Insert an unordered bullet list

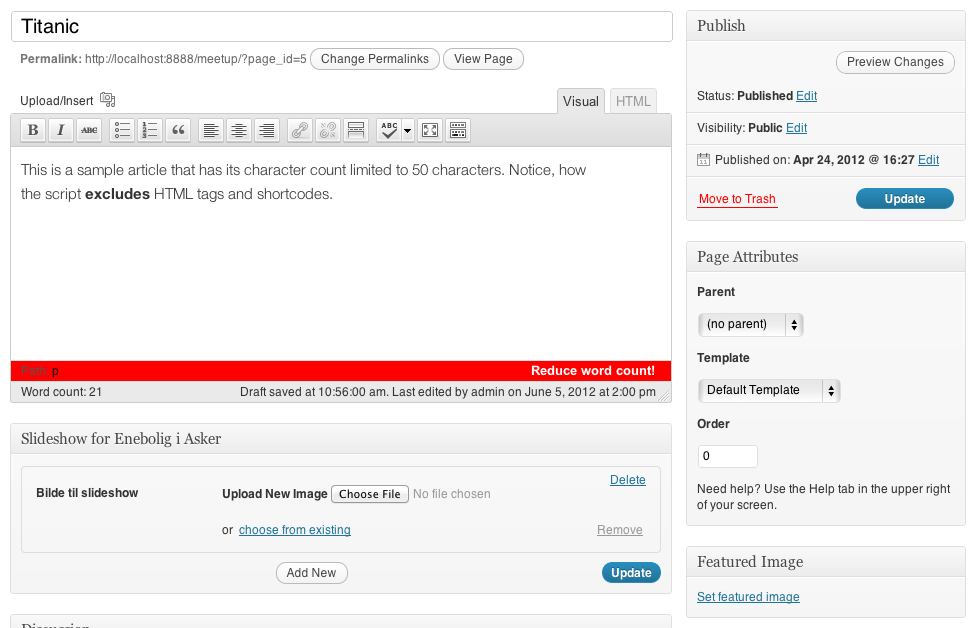pyautogui.click(x=123, y=130)
